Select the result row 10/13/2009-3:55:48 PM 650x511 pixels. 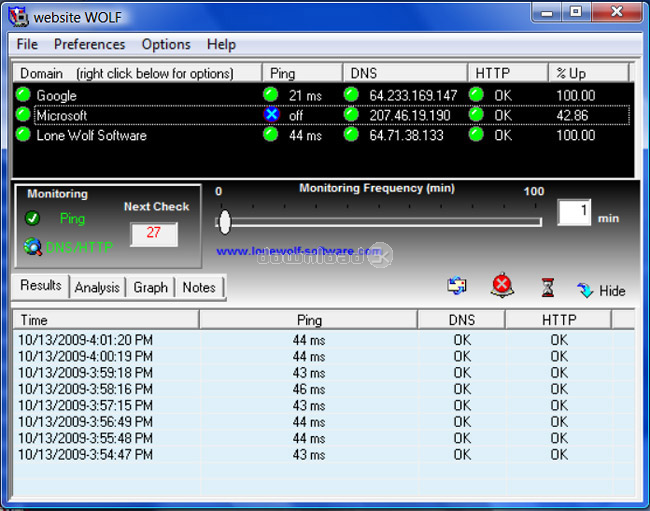[323, 438]
